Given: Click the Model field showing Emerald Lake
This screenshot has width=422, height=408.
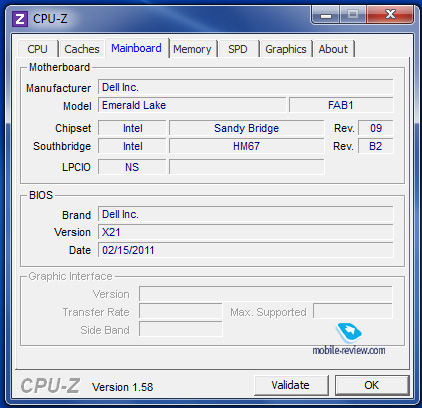Looking at the screenshot, I should [192, 105].
